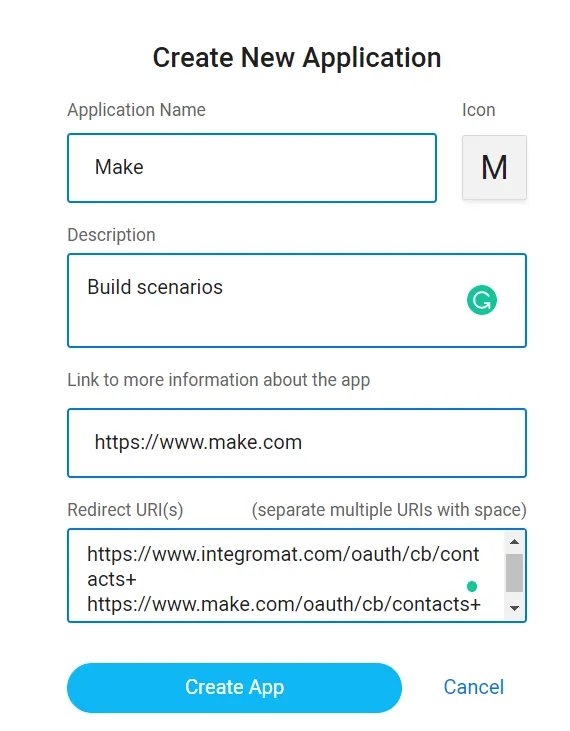Dismiss the dialog via Cancel link
The height and width of the screenshot is (731, 570).
[474, 687]
